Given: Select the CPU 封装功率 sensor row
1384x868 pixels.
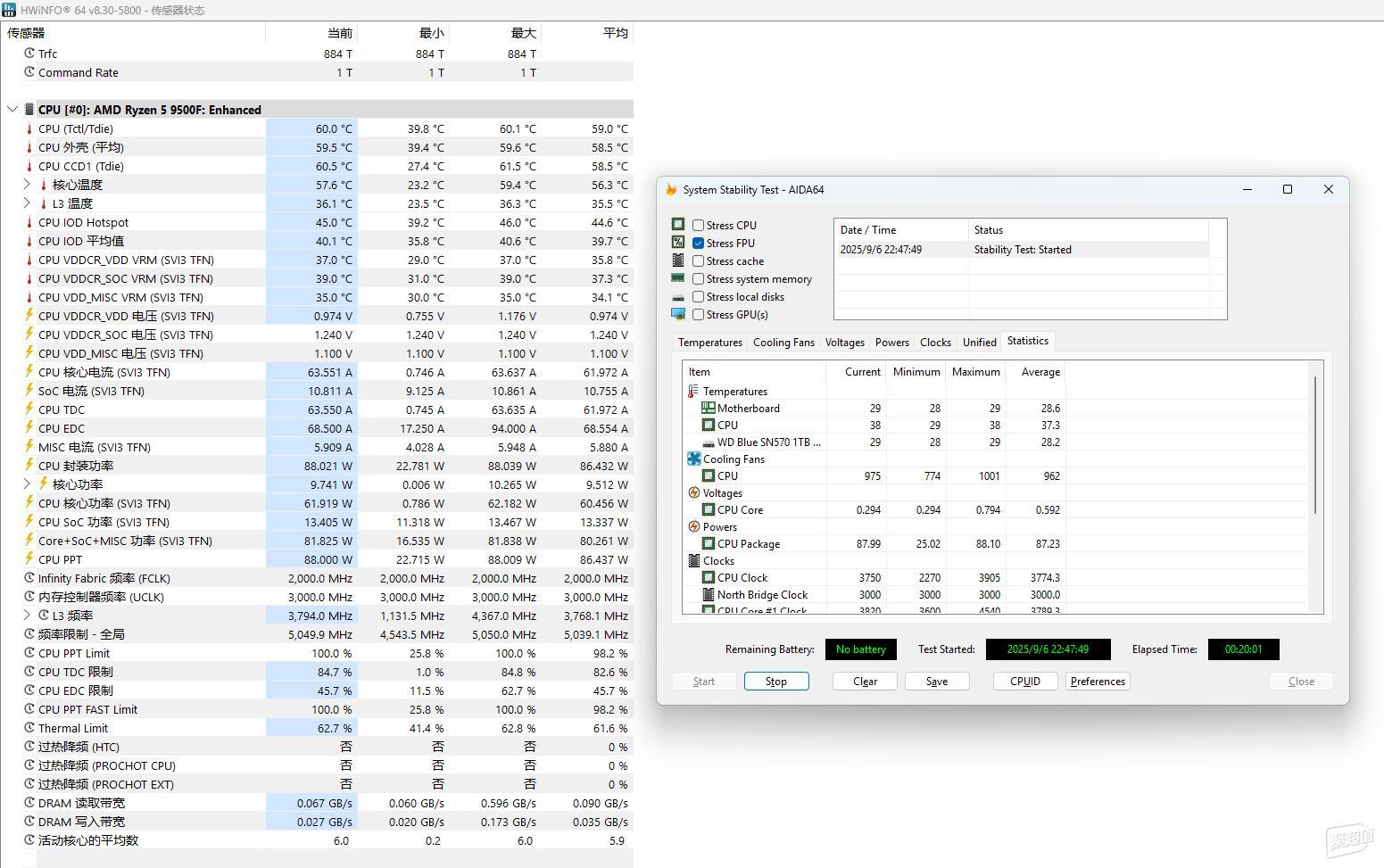Looking at the screenshot, I should click(x=327, y=466).
